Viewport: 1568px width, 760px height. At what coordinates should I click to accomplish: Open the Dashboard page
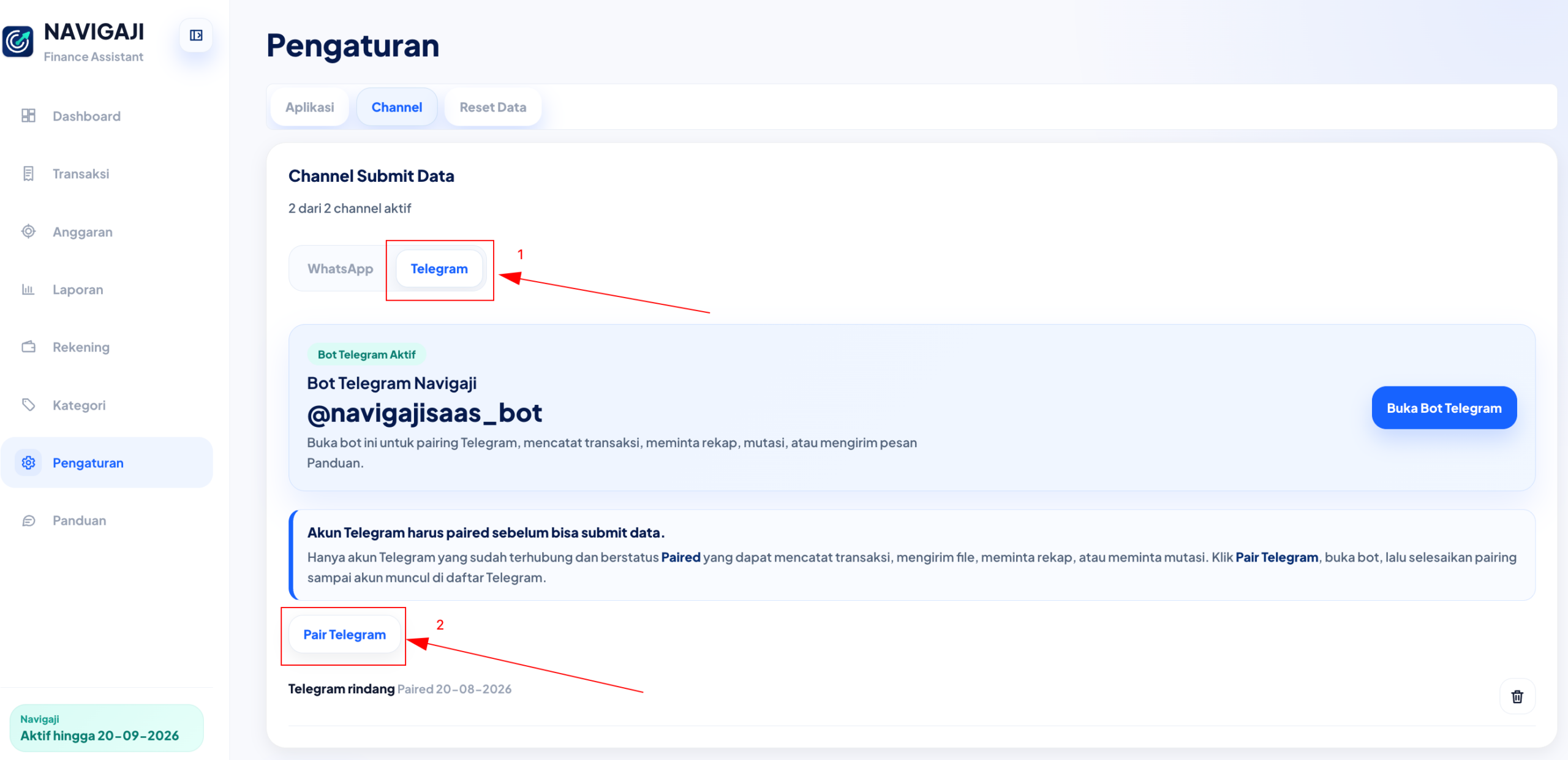point(107,116)
